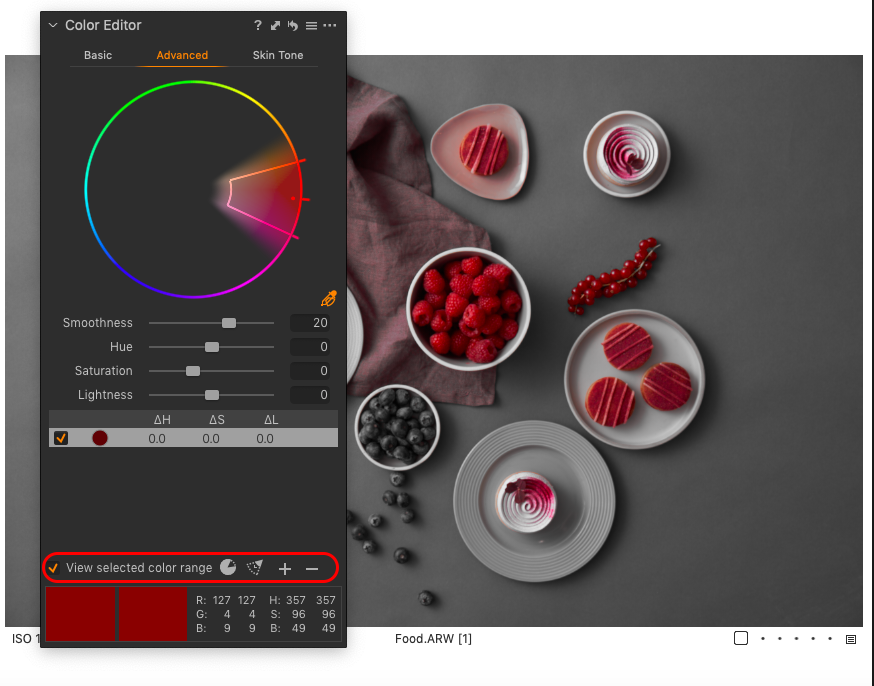
Task: Remove the selected color range with minus
Action: pyautogui.click(x=312, y=568)
